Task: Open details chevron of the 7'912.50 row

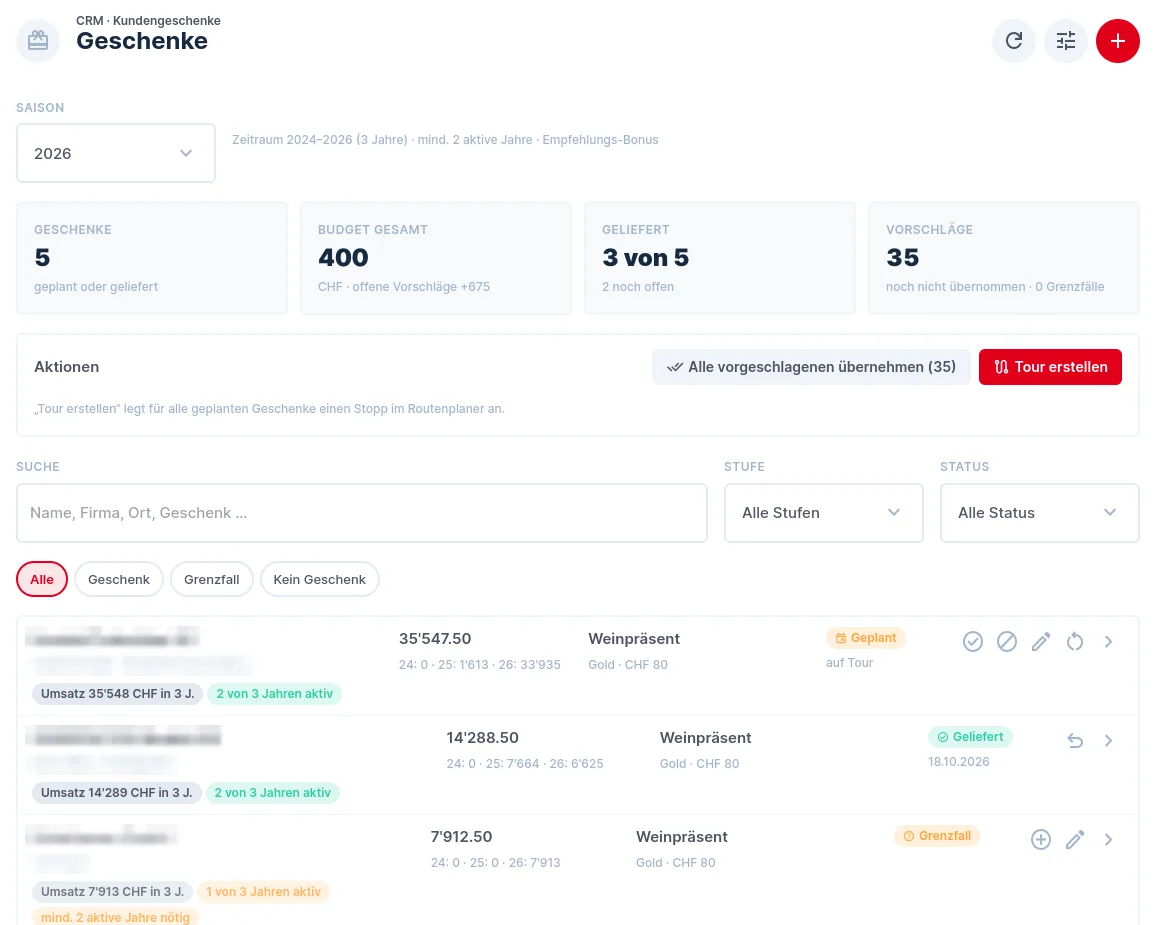Action: point(1108,839)
